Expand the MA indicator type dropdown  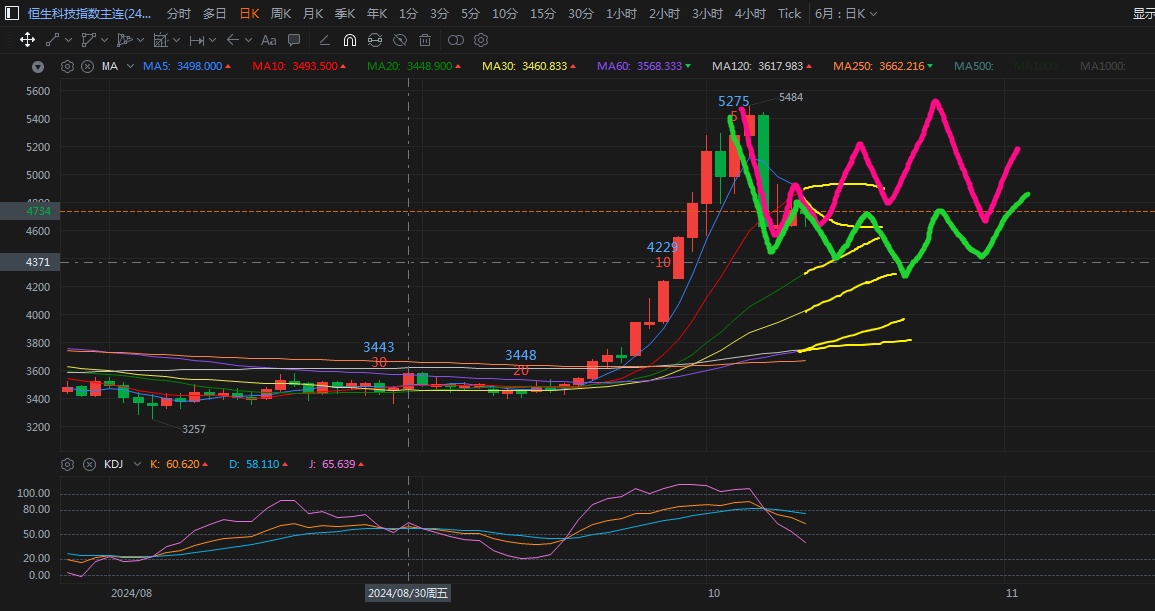tap(129, 67)
